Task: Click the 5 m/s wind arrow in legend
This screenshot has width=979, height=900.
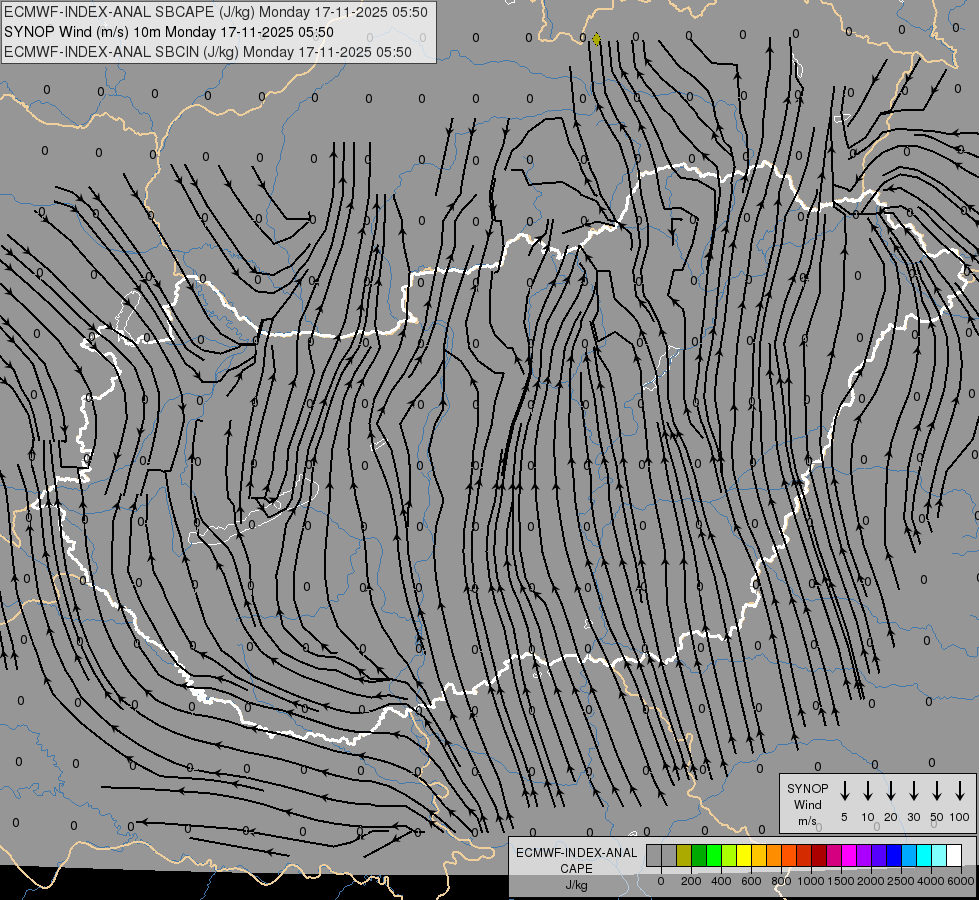Action: tap(844, 790)
